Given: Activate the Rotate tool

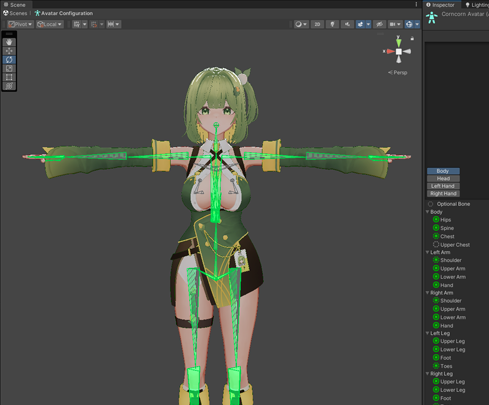Looking at the screenshot, I should coord(9,60).
